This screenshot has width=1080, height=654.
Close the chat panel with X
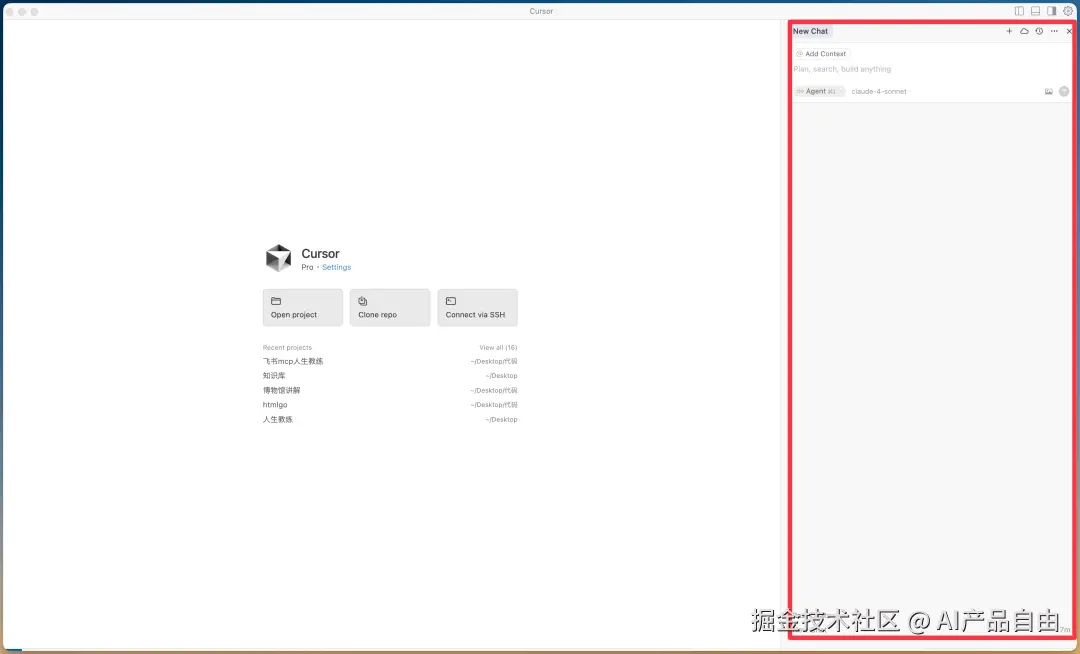point(1069,31)
